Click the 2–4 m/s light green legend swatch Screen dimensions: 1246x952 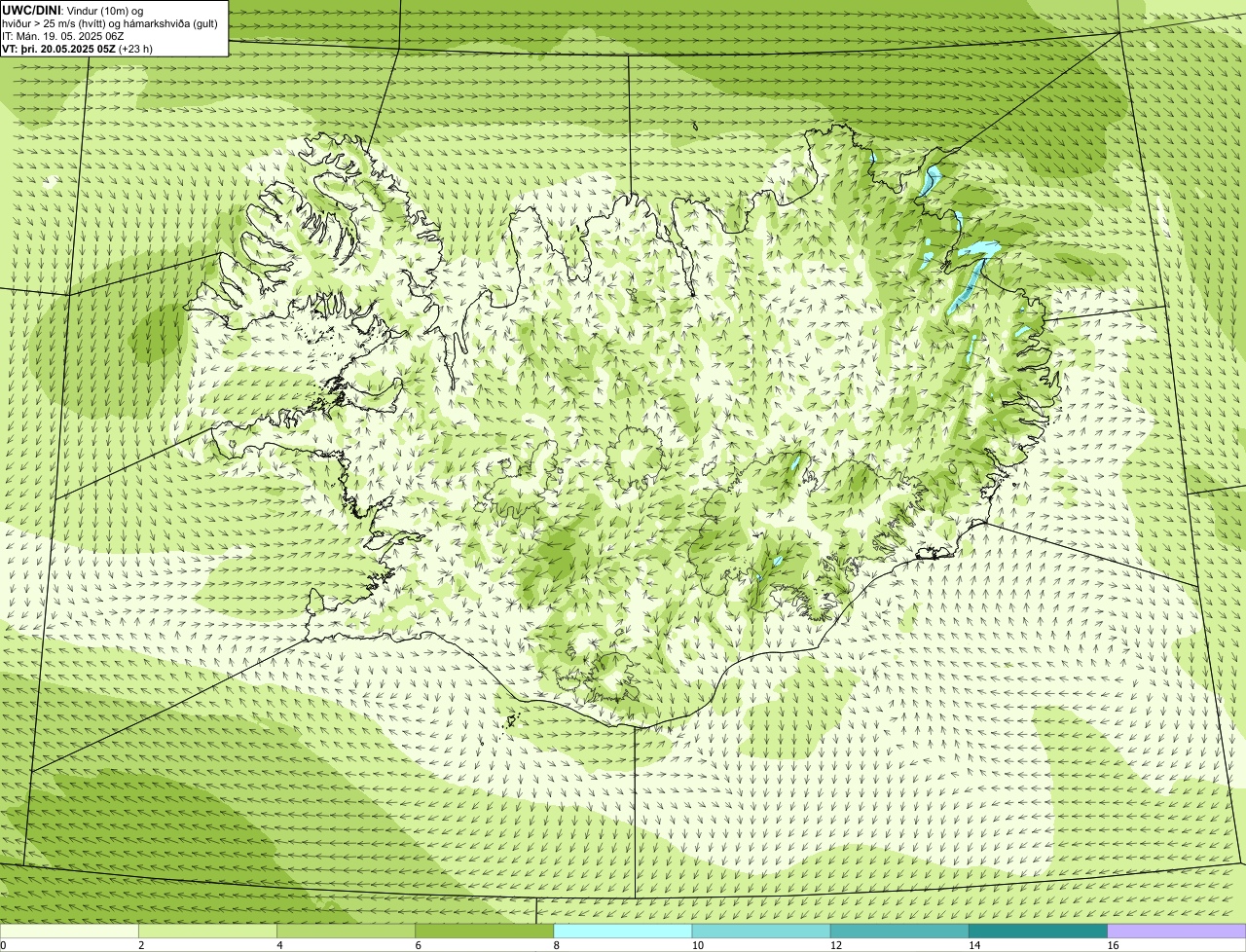coord(207,932)
